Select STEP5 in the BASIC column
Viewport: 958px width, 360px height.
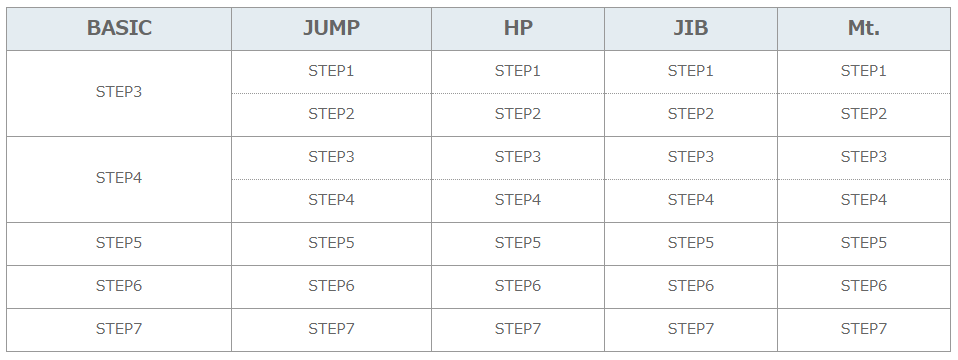coord(119,243)
